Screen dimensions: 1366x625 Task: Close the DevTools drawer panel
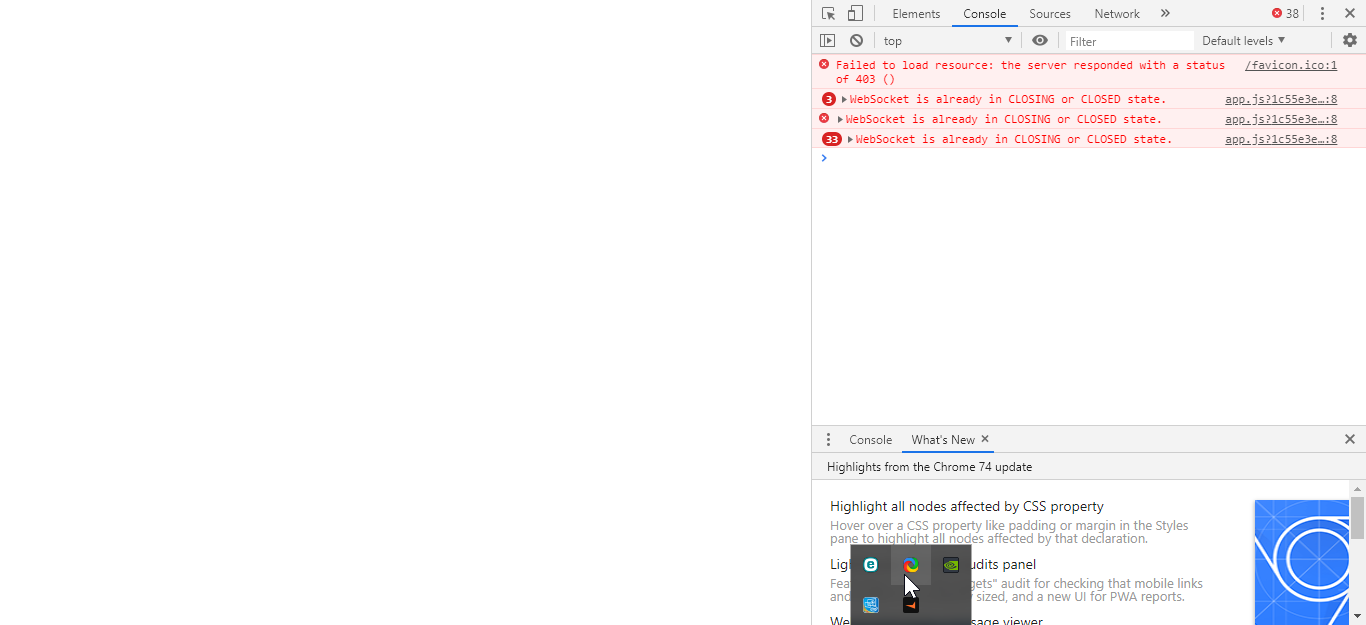[1350, 439]
